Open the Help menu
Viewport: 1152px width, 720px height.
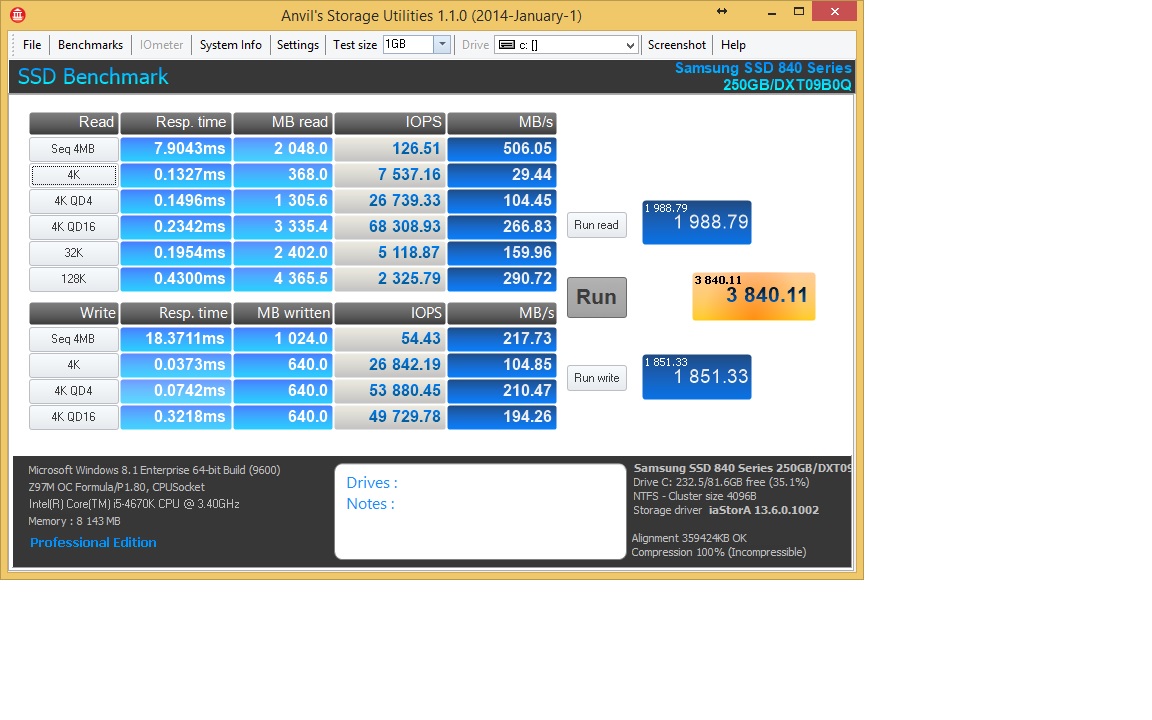pos(733,45)
